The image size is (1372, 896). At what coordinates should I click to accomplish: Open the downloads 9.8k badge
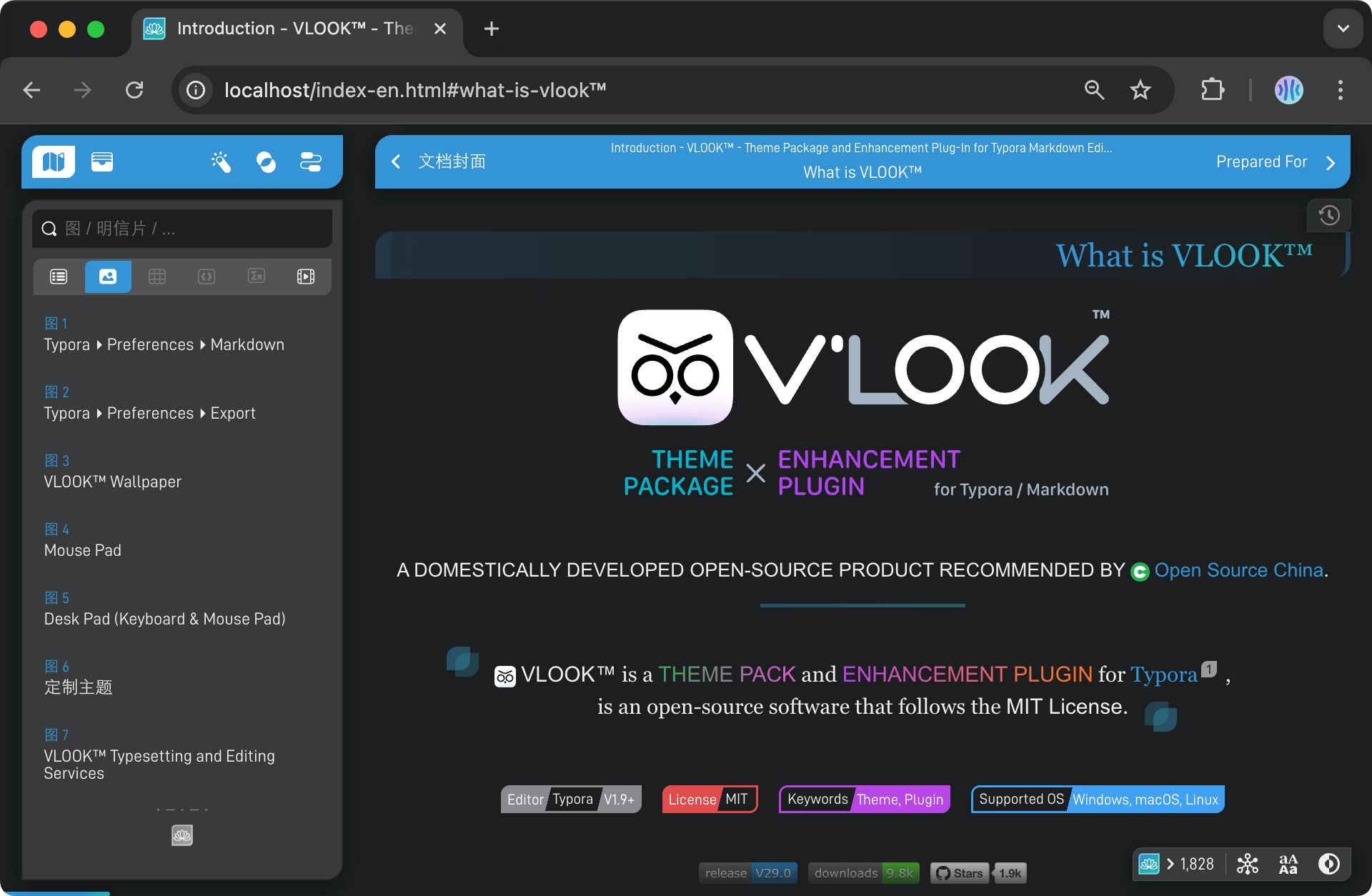point(864,873)
